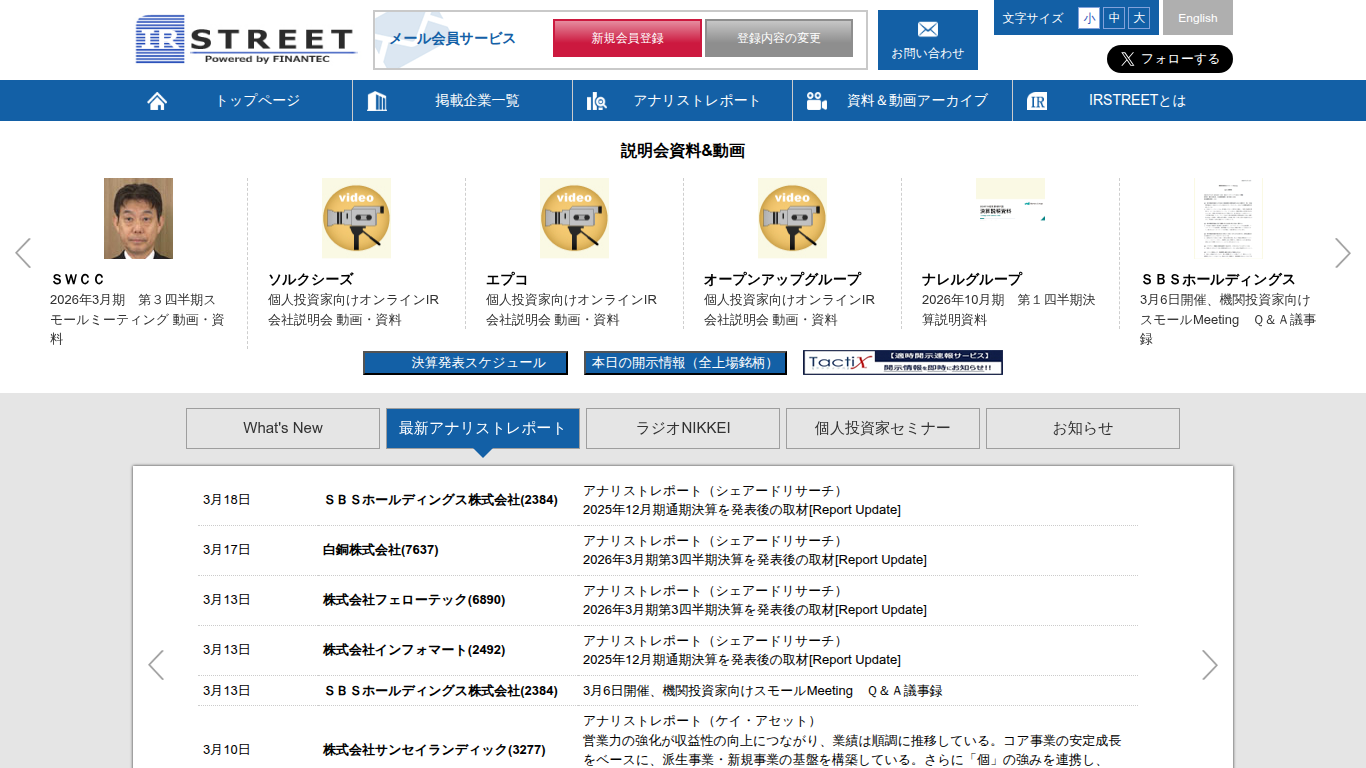Open the ＳＷＣＣ company link
Image resolution: width=1366 pixels, height=768 pixels.
(x=78, y=279)
